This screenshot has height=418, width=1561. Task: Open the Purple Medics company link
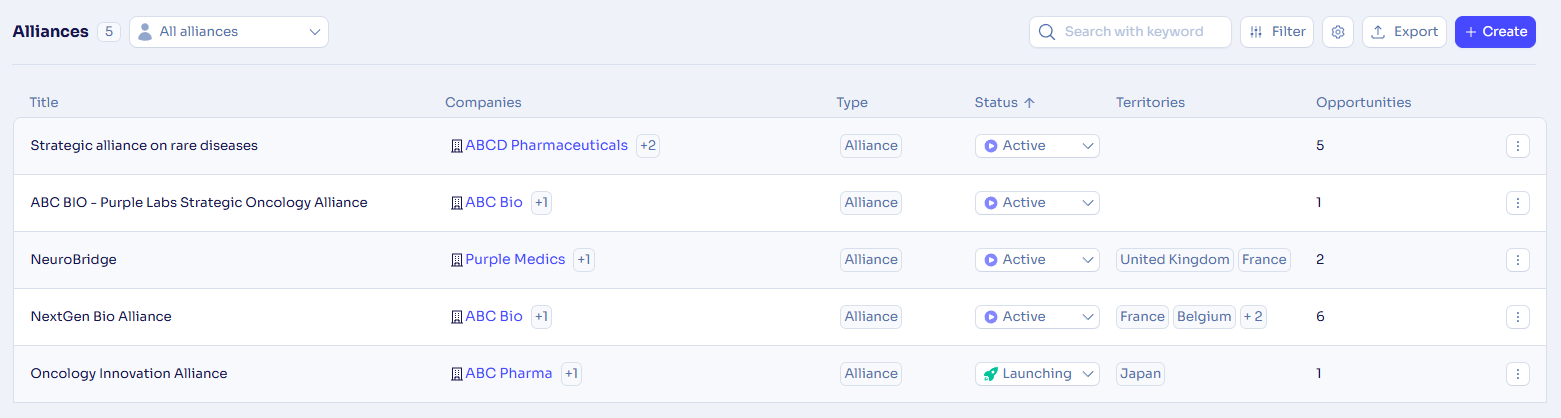click(515, 260)
